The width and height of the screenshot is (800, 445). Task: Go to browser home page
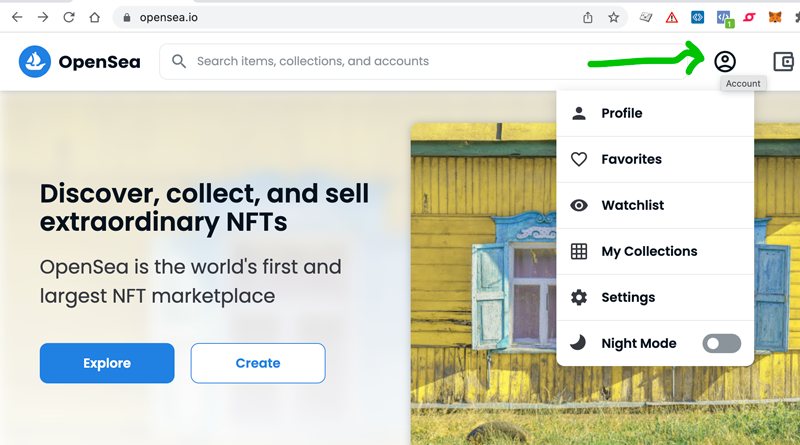tap(94, 17)
